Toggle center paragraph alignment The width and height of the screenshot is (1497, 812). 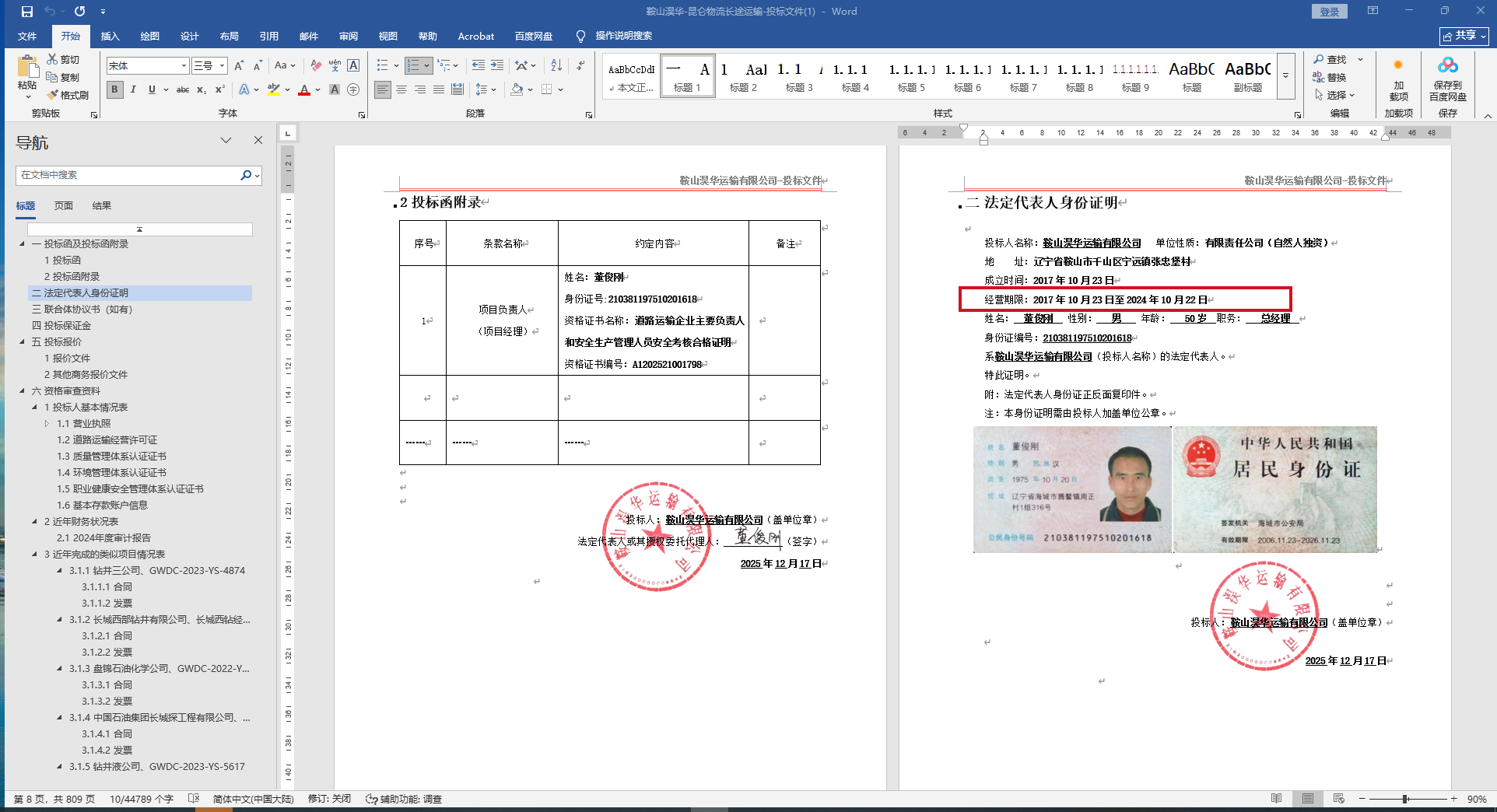point(401,89)
